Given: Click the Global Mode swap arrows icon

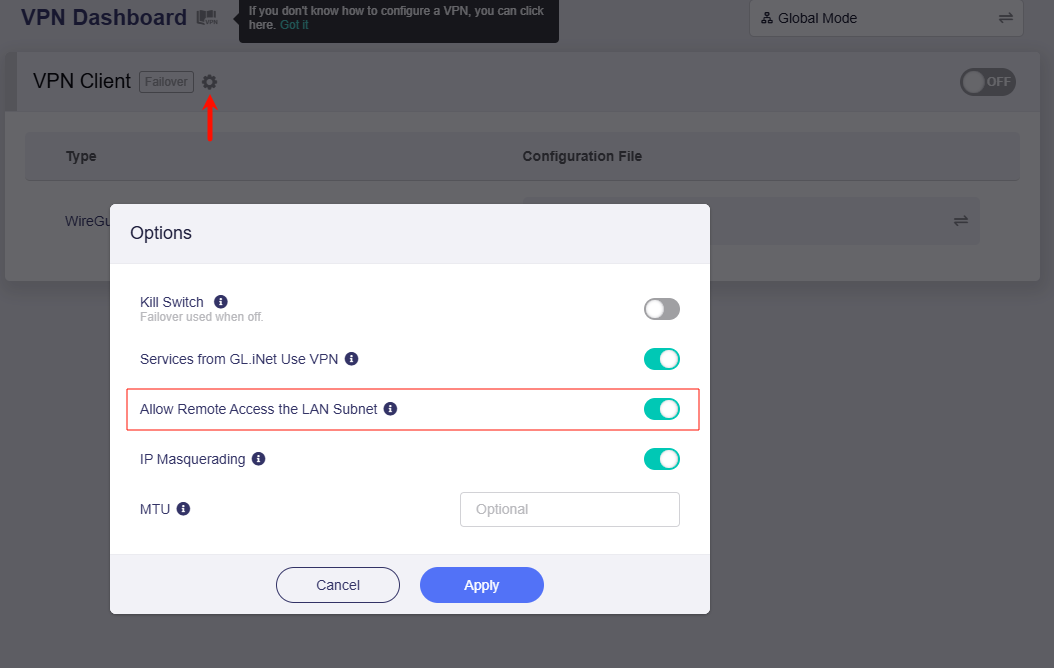Looking at the screenshot, I should click(x=1005, y=18).
